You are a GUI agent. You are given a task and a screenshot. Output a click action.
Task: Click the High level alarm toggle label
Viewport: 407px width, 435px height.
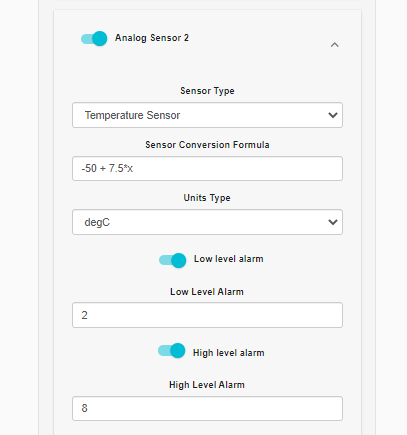click(229, 353)
